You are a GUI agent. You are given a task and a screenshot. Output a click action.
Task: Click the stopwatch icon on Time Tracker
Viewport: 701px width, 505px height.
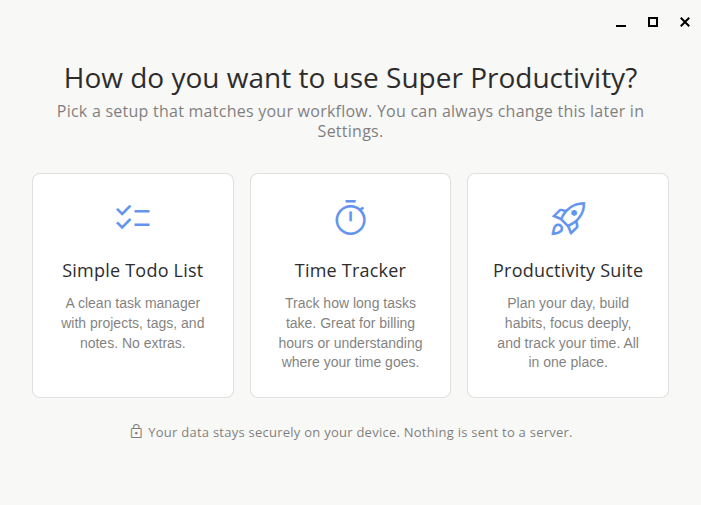[350, 217]
